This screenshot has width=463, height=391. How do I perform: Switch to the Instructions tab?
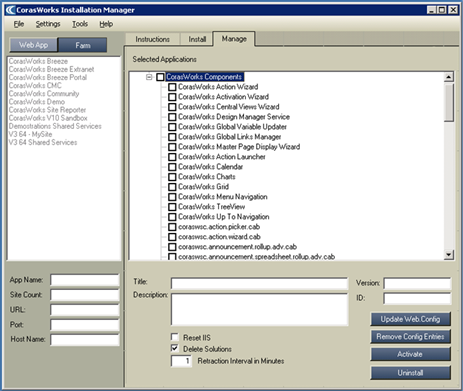[x=152, y=39]
